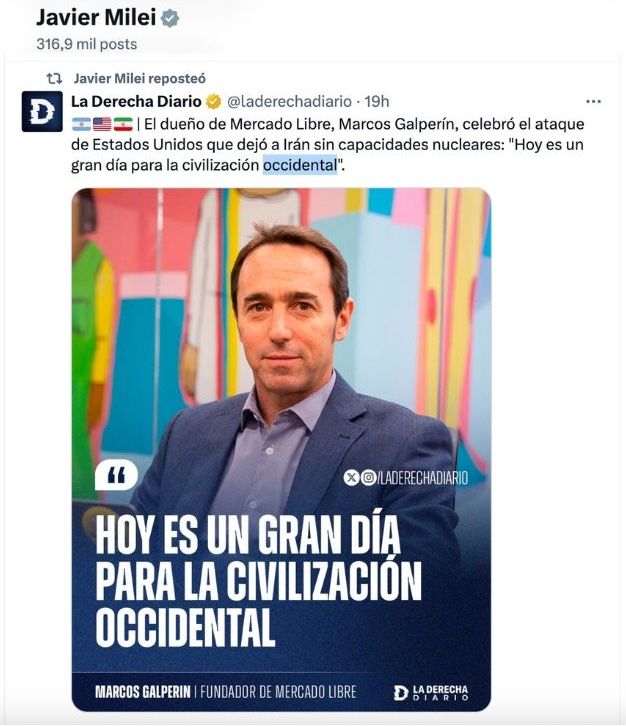Image resolution: width=626 pixels, height=726 pixels.
Task: Click the repost arrows icon
Action: point(54,79)
